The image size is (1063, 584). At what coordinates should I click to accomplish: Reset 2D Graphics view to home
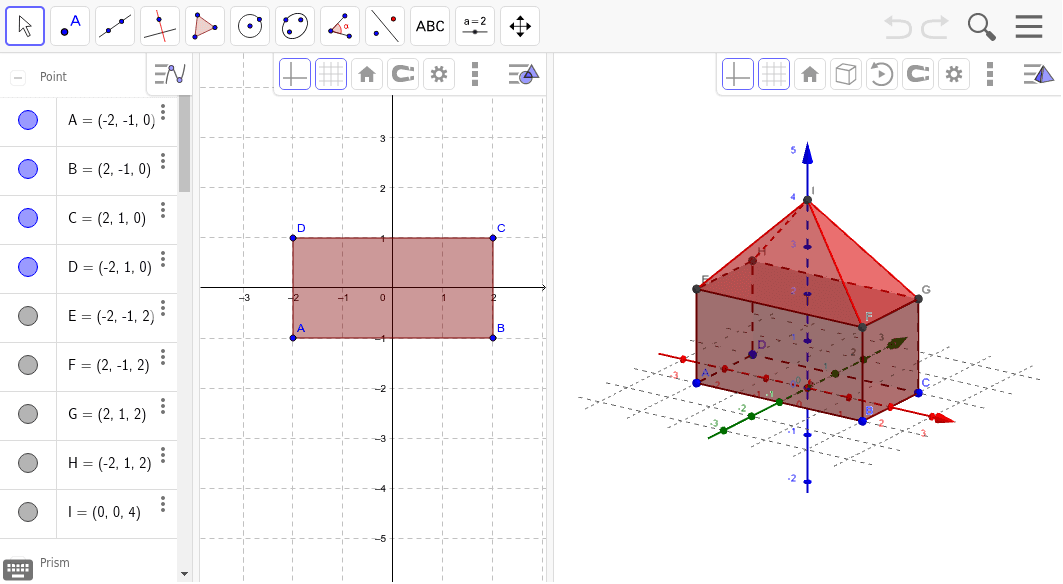click(x=367, y=74)
